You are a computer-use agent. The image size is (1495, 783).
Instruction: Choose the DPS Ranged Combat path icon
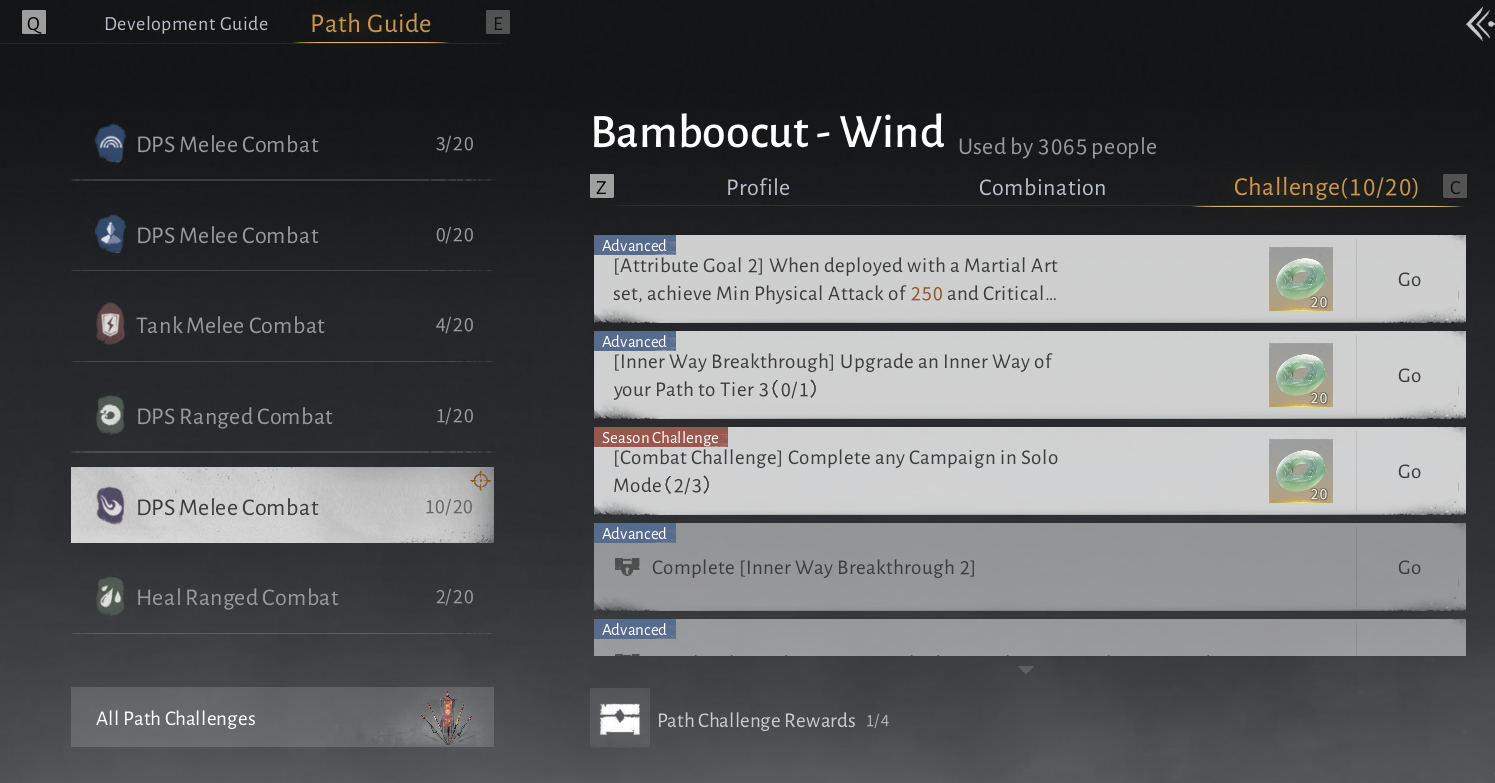coord(110,416)
